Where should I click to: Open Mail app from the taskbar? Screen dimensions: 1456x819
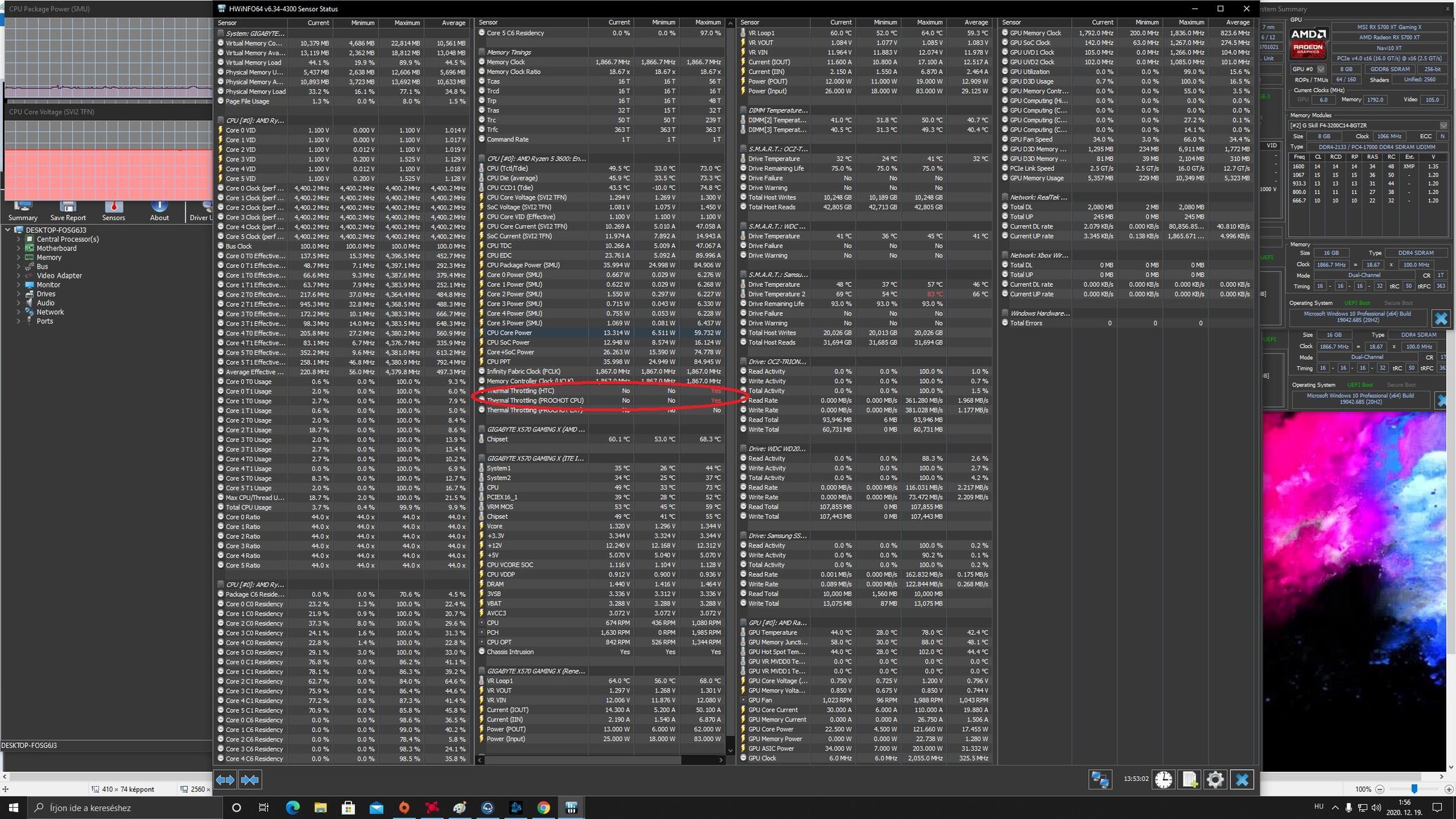click(376, 808)
